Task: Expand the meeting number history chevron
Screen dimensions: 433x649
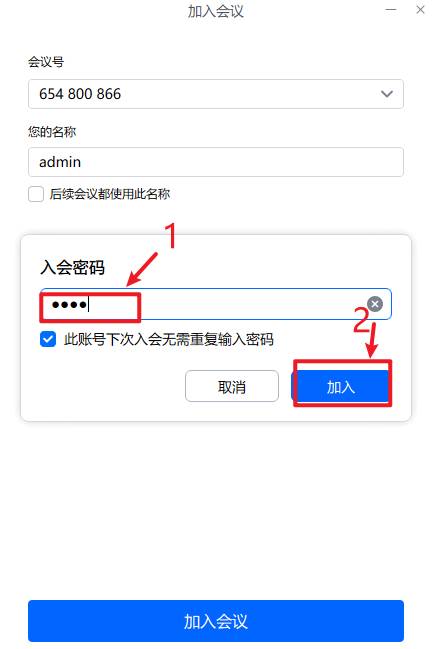Action: [x=387, y=94]
